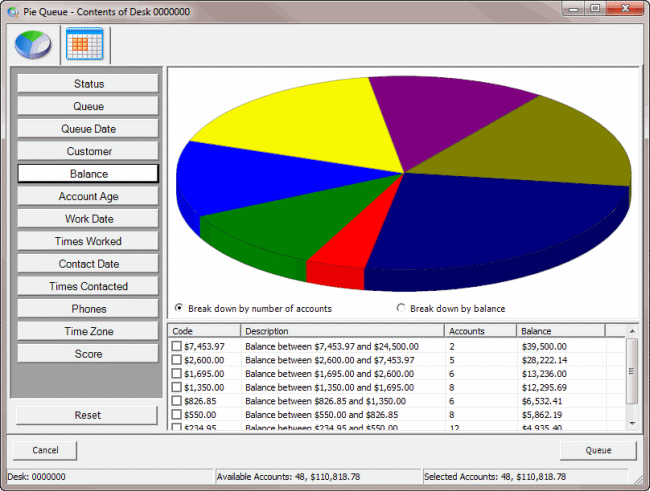The height and width of the screenshot is (491, 650).
Task: Click description 'Balance between $826.85 and $1,350.00'
Action: [x=325, y=401]
